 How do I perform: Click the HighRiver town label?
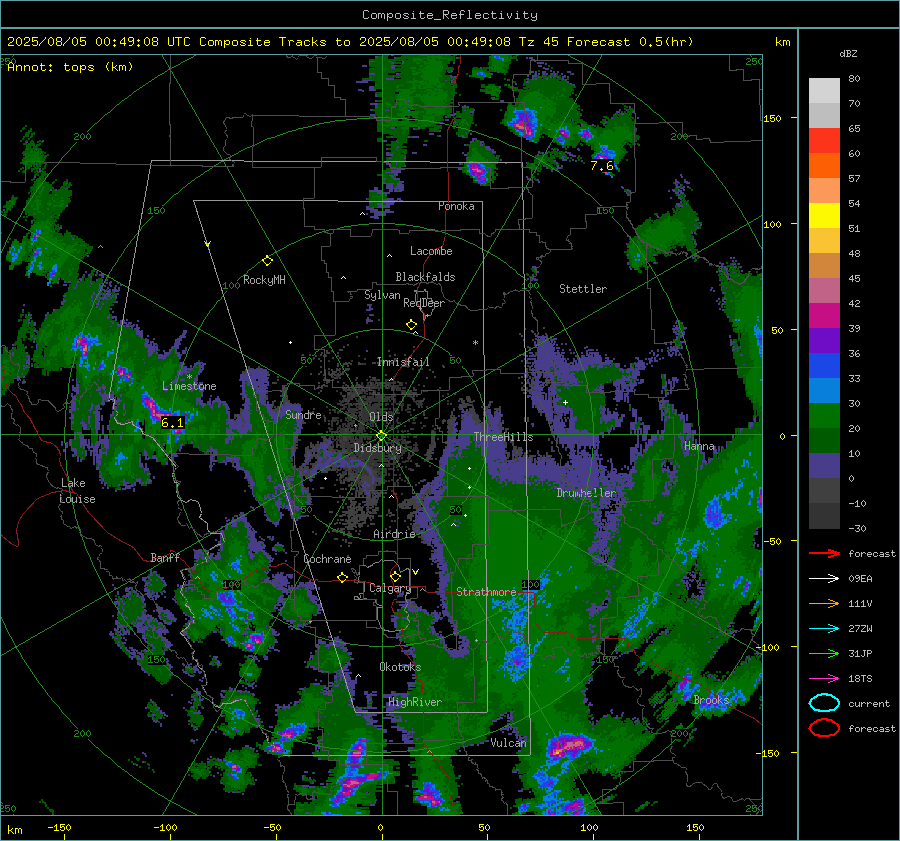415,702
